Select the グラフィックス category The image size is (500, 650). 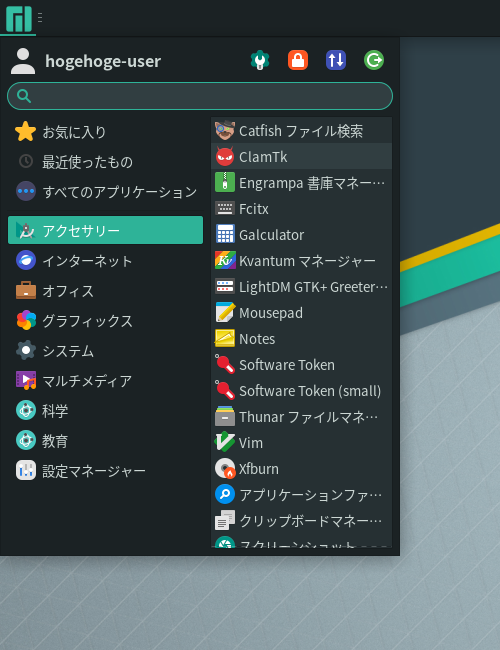[x=105, y=321]
